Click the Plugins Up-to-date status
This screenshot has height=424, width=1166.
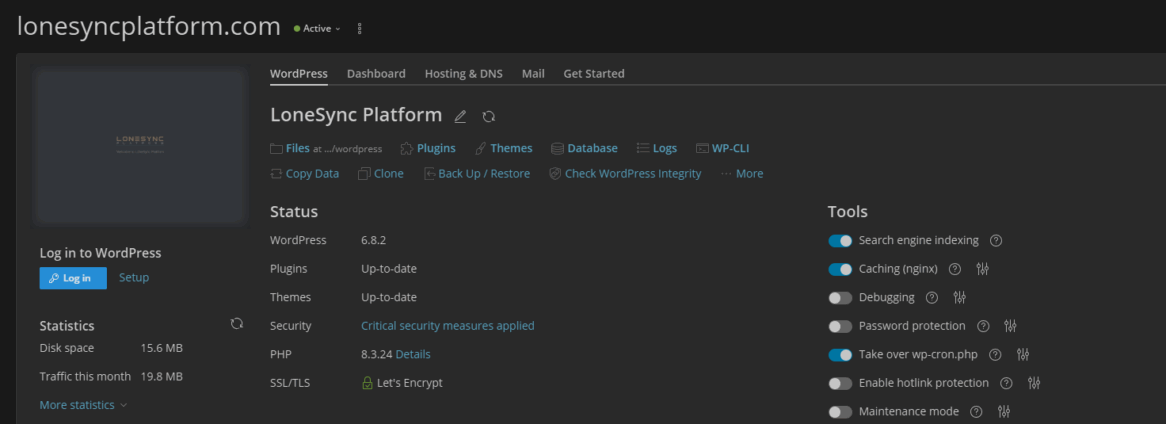tap(389, 269)
